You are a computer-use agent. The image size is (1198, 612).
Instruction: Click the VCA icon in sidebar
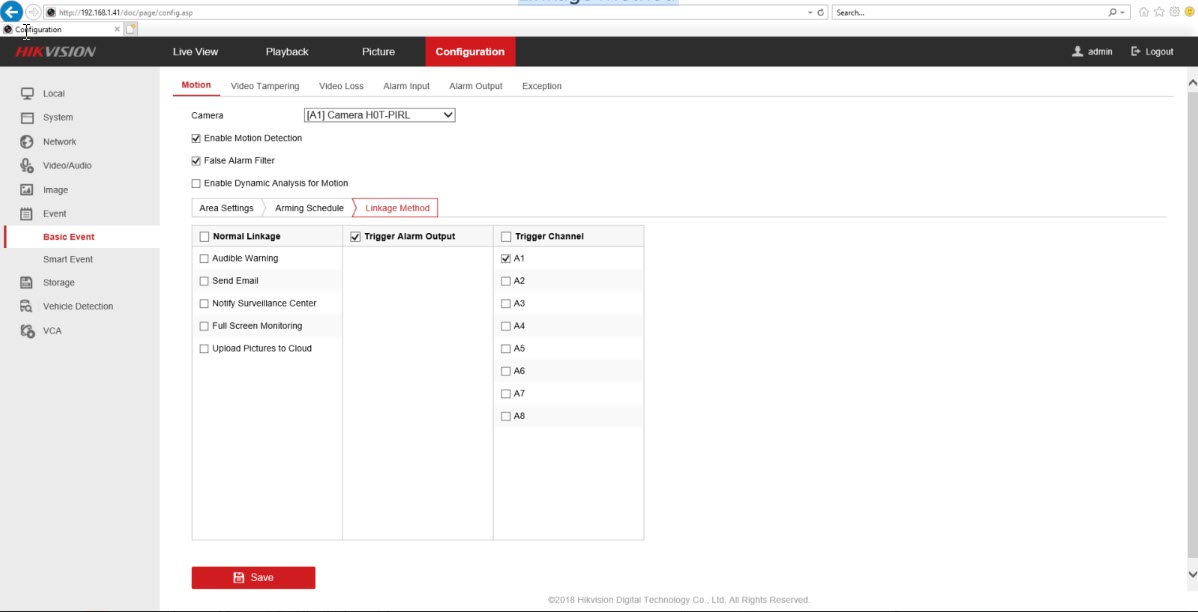tap(28, 331)
